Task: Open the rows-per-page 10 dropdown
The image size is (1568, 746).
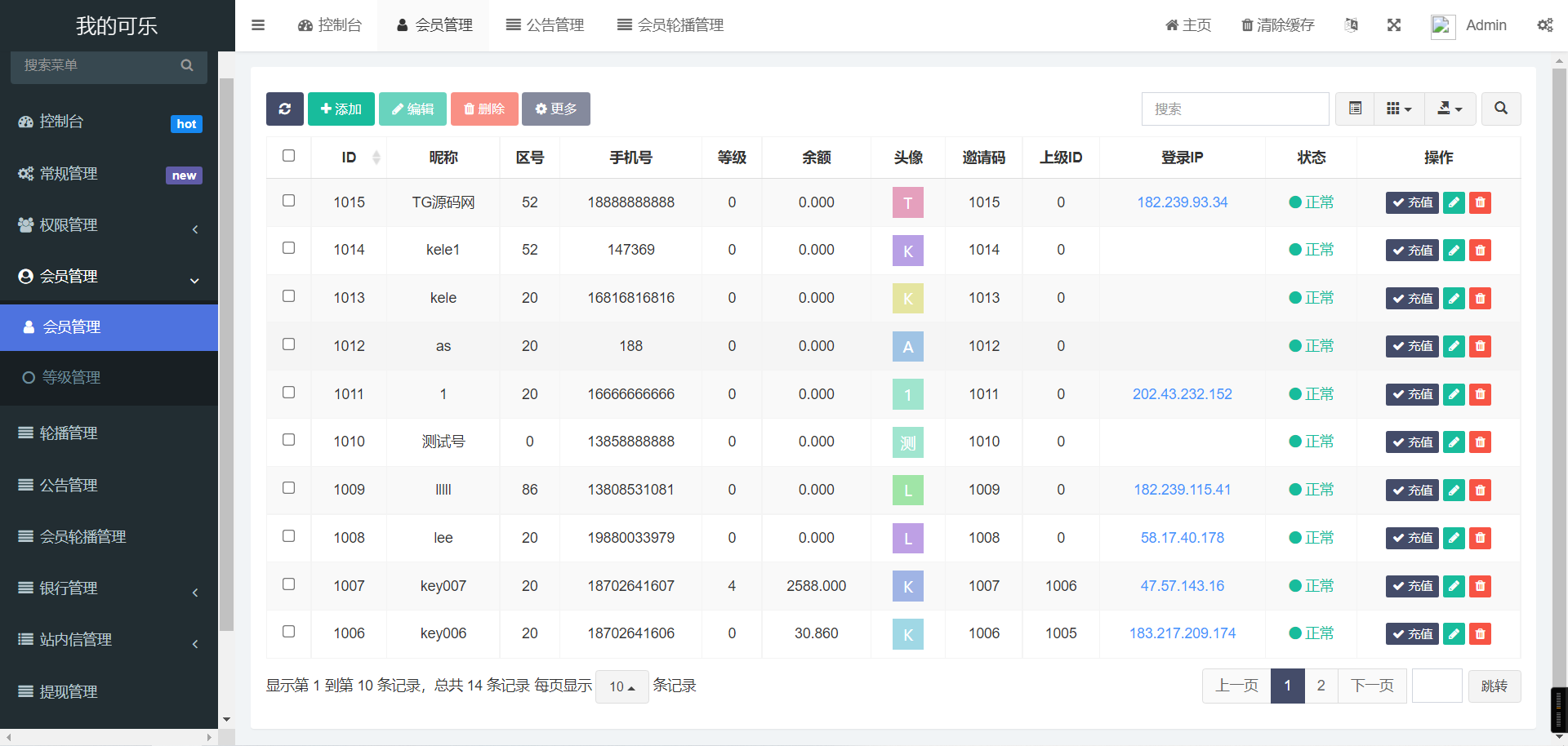Action: pyautogui.click(x=621, y=686)
